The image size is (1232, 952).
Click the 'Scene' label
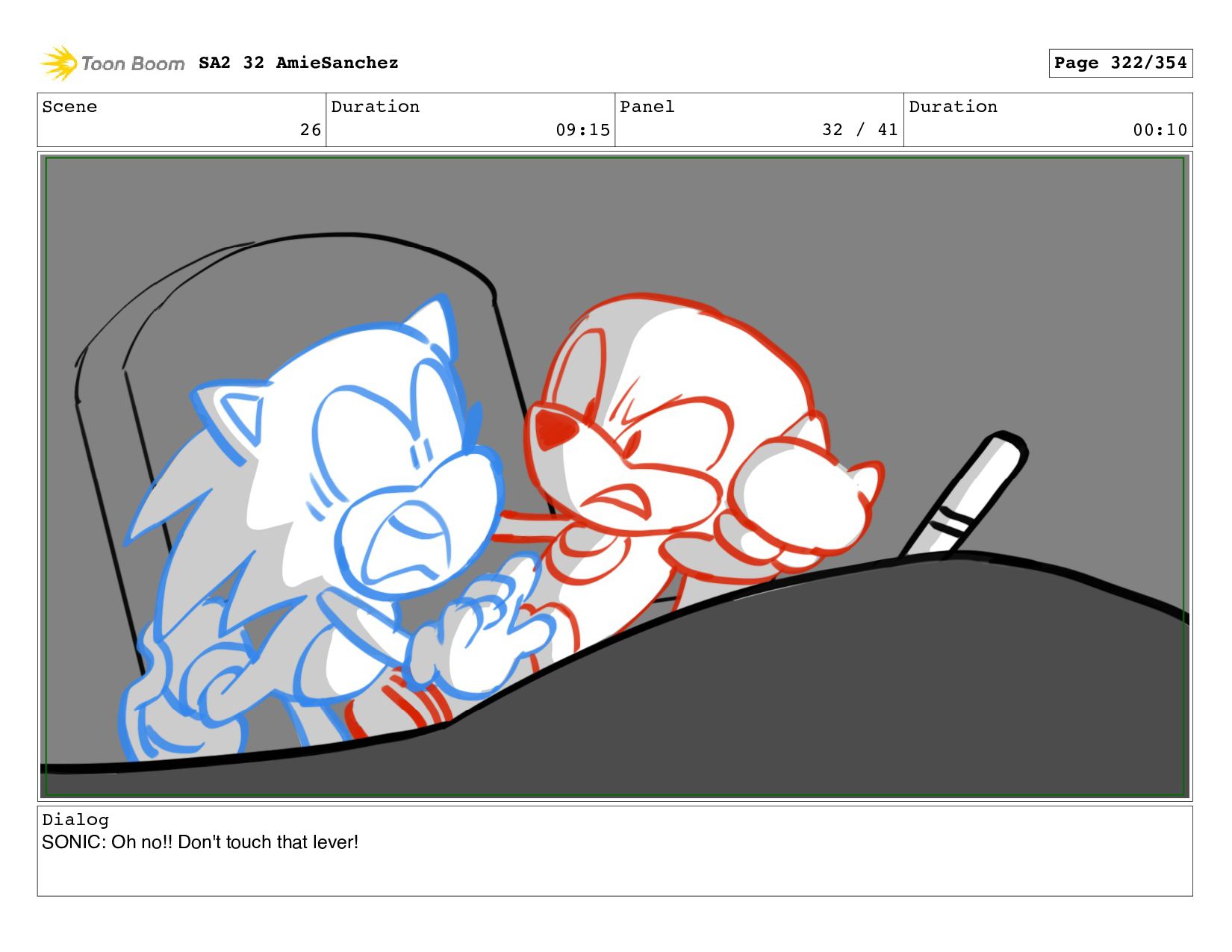tap(69, 107)
